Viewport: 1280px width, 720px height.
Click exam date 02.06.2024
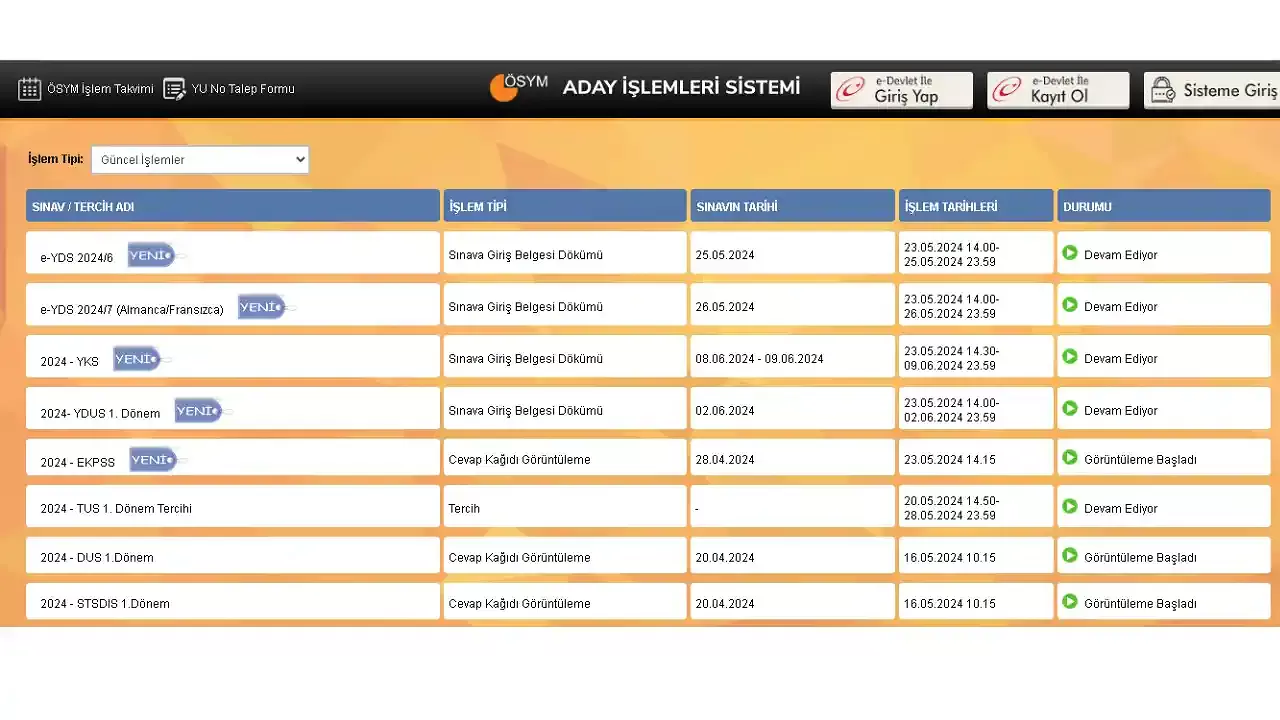coord(725,411)
